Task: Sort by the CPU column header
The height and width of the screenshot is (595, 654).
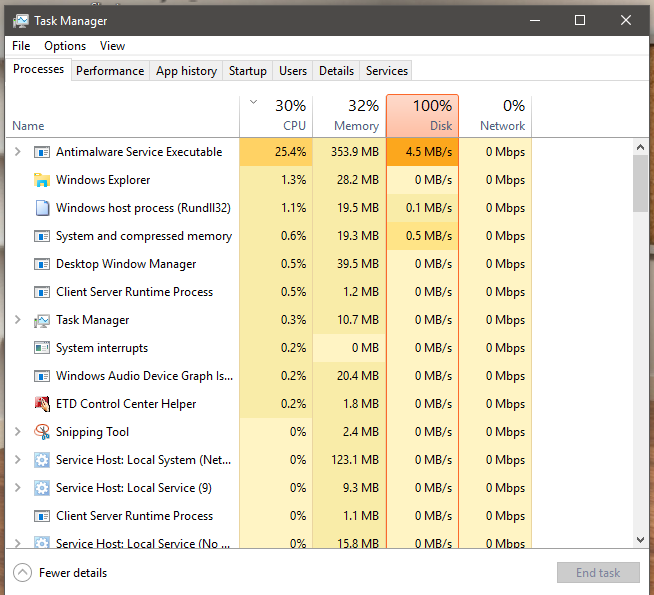Action: click(x=276, y=116)
